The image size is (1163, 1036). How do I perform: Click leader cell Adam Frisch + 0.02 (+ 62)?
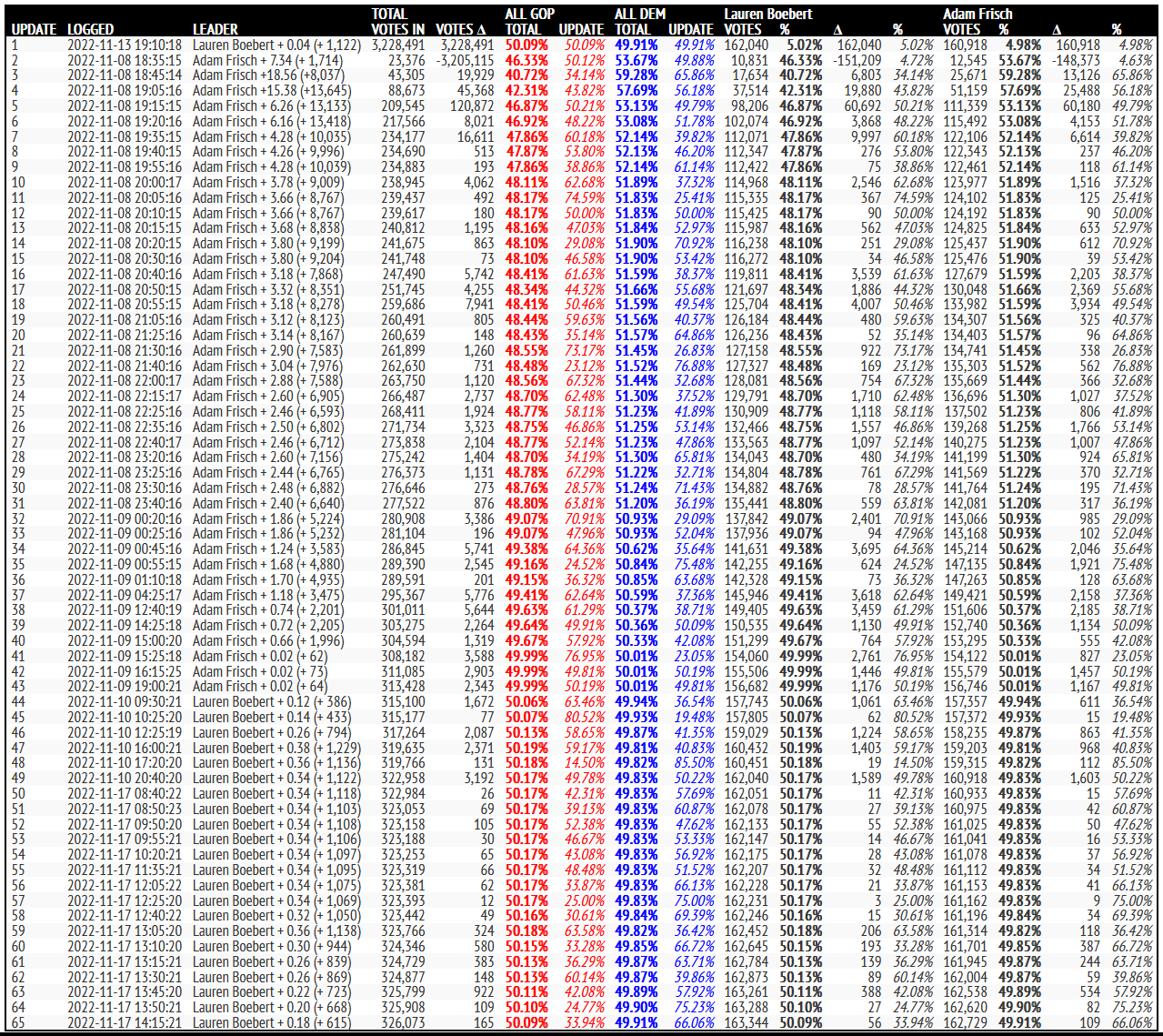260,656
